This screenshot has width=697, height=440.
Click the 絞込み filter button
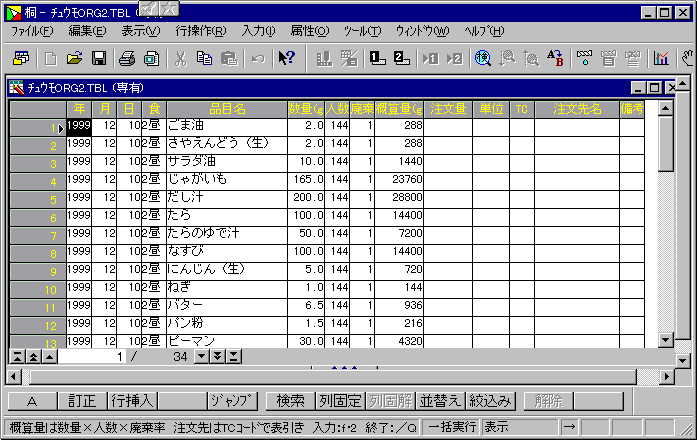coord(489,401)
